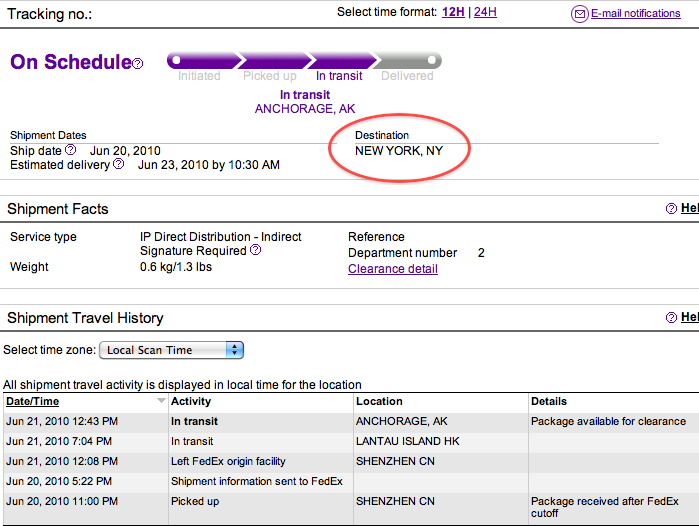
Task: Click the E-mail notifications envelope icon
Action: tap(580, 14)
